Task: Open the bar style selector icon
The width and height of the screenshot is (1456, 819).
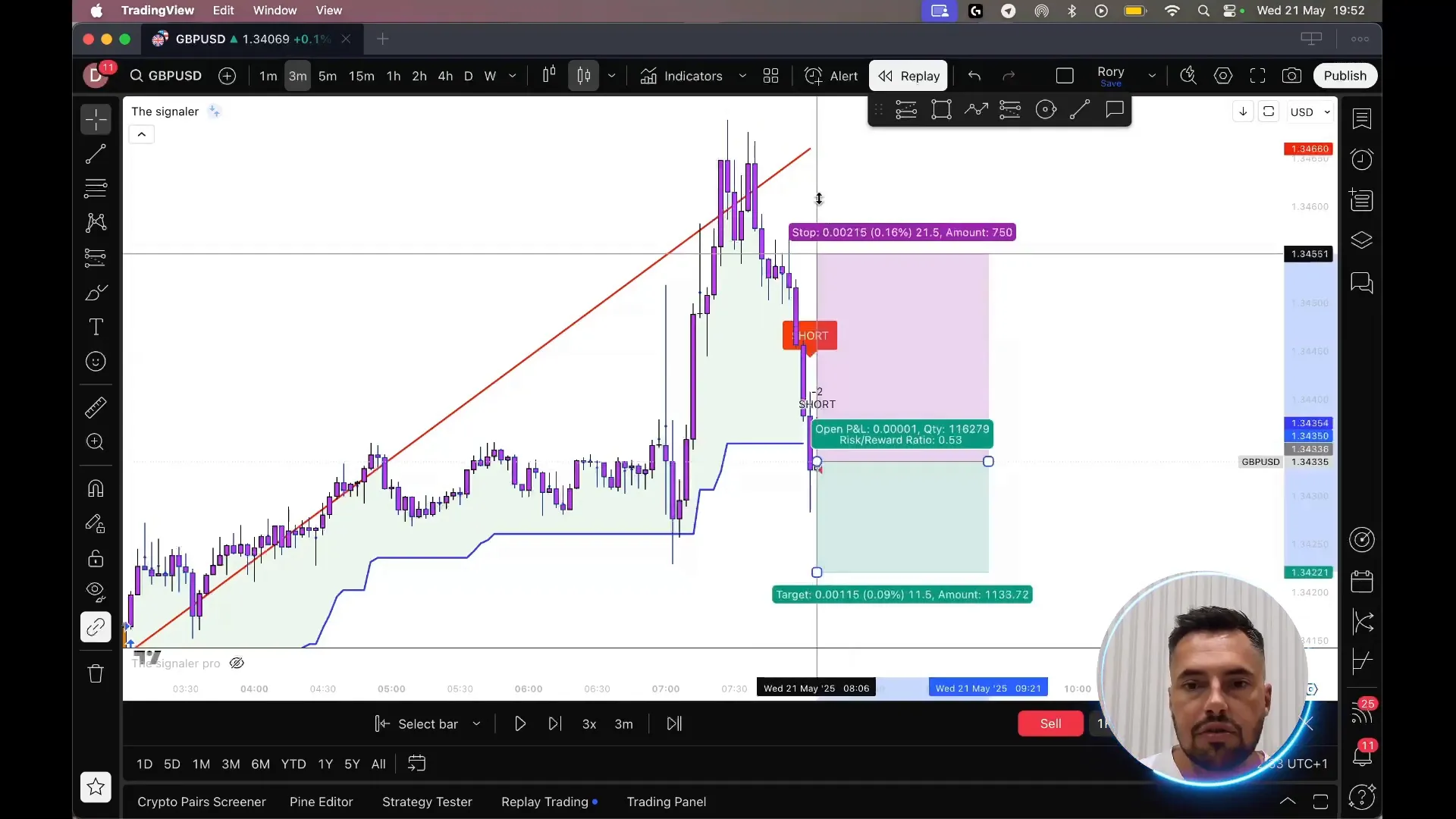Action: click(549, 75)
